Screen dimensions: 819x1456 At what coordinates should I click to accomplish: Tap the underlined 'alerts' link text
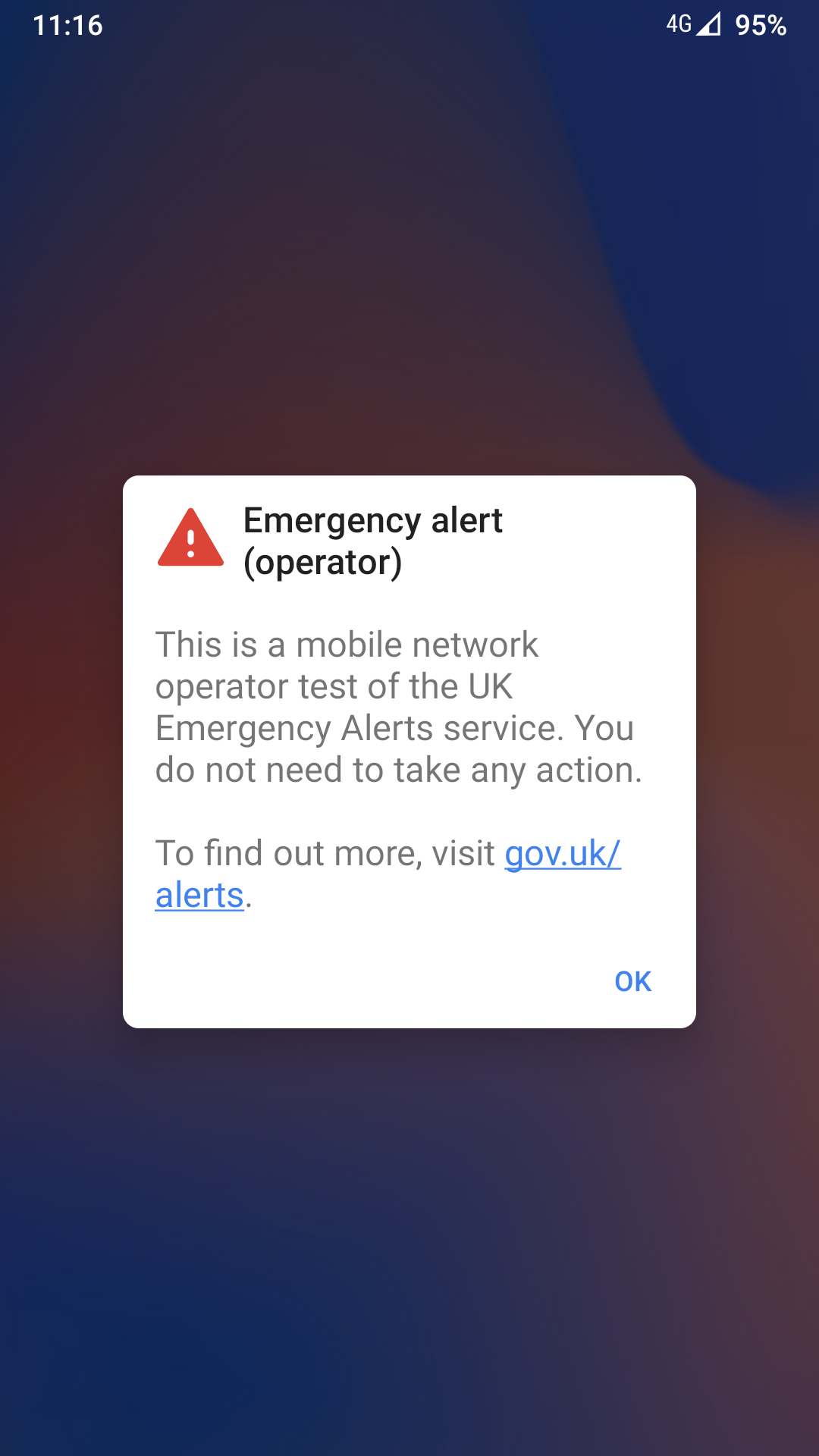click(x=199, y=895)
